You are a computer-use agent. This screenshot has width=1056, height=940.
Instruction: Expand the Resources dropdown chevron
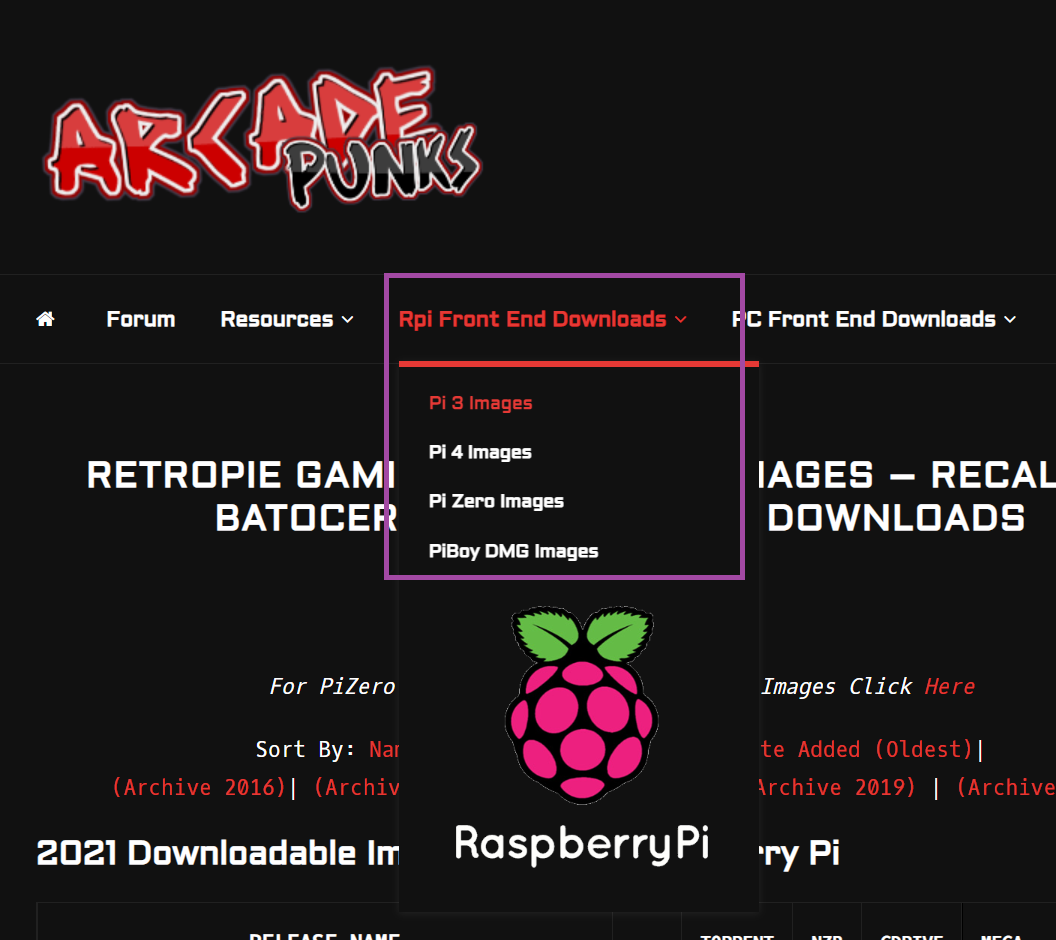pyautogui.click(x=348, y=320)
